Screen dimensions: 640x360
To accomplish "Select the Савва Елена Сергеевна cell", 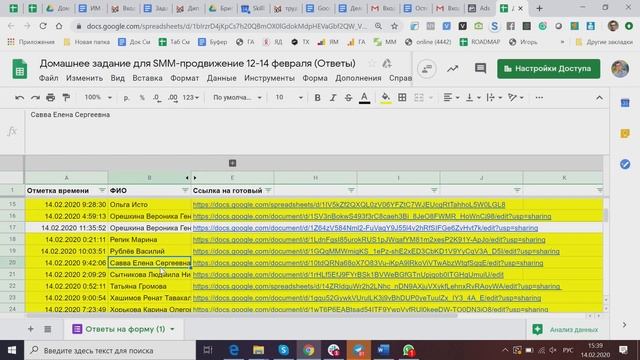I will coord(149,263).
